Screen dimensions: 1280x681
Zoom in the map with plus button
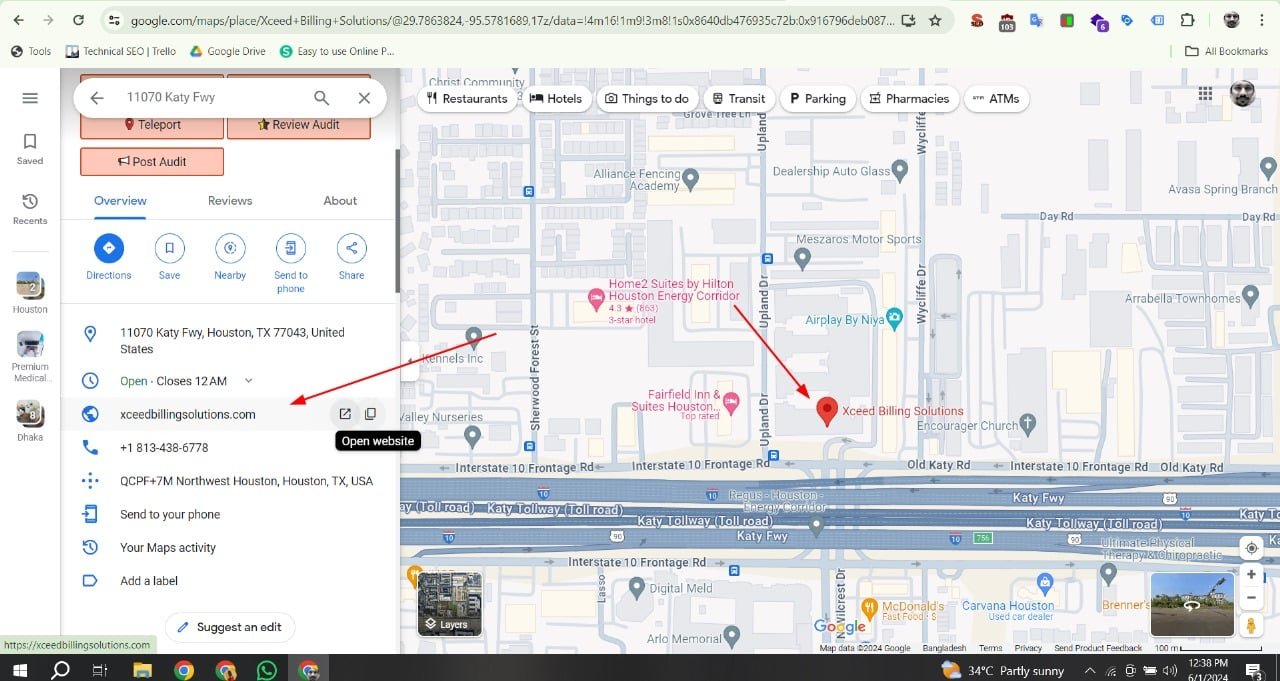[1251, 575]
